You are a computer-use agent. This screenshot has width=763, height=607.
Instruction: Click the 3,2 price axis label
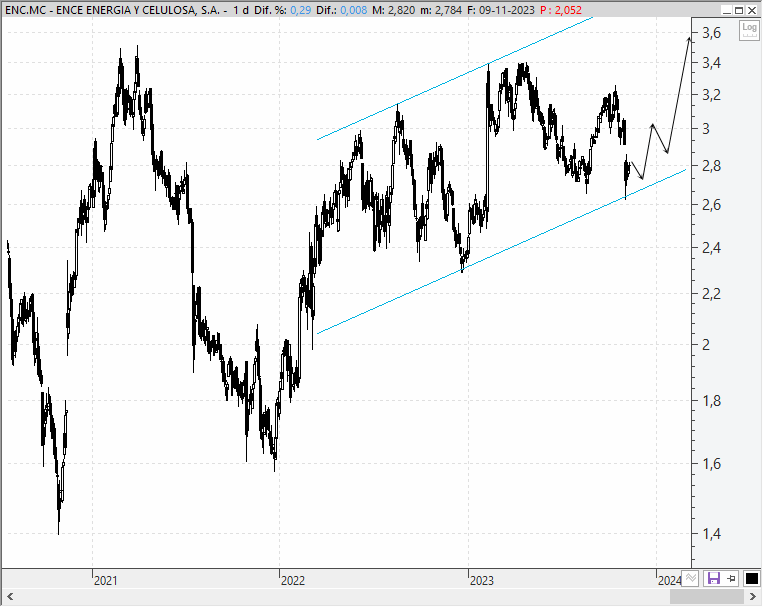coord(711,95)
